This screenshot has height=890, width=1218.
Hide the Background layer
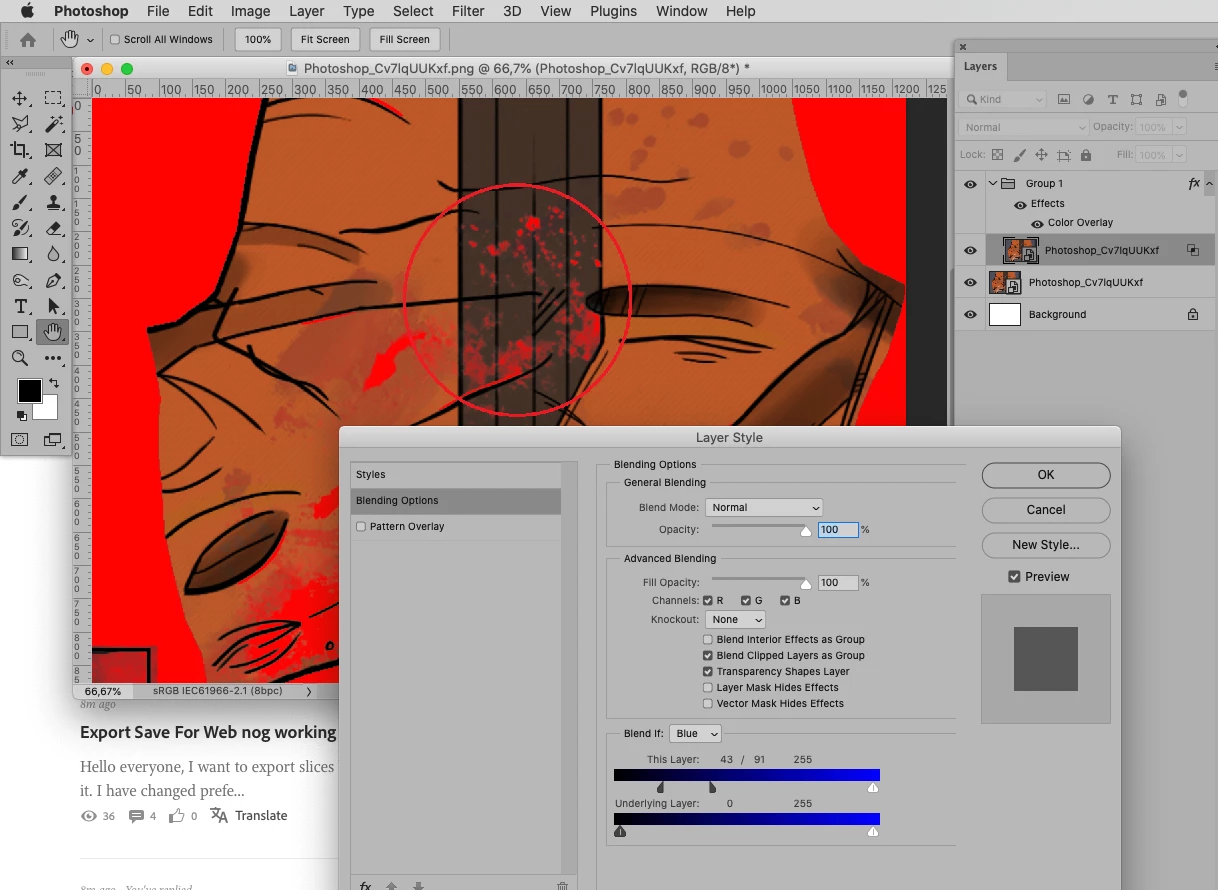[970, 314]
